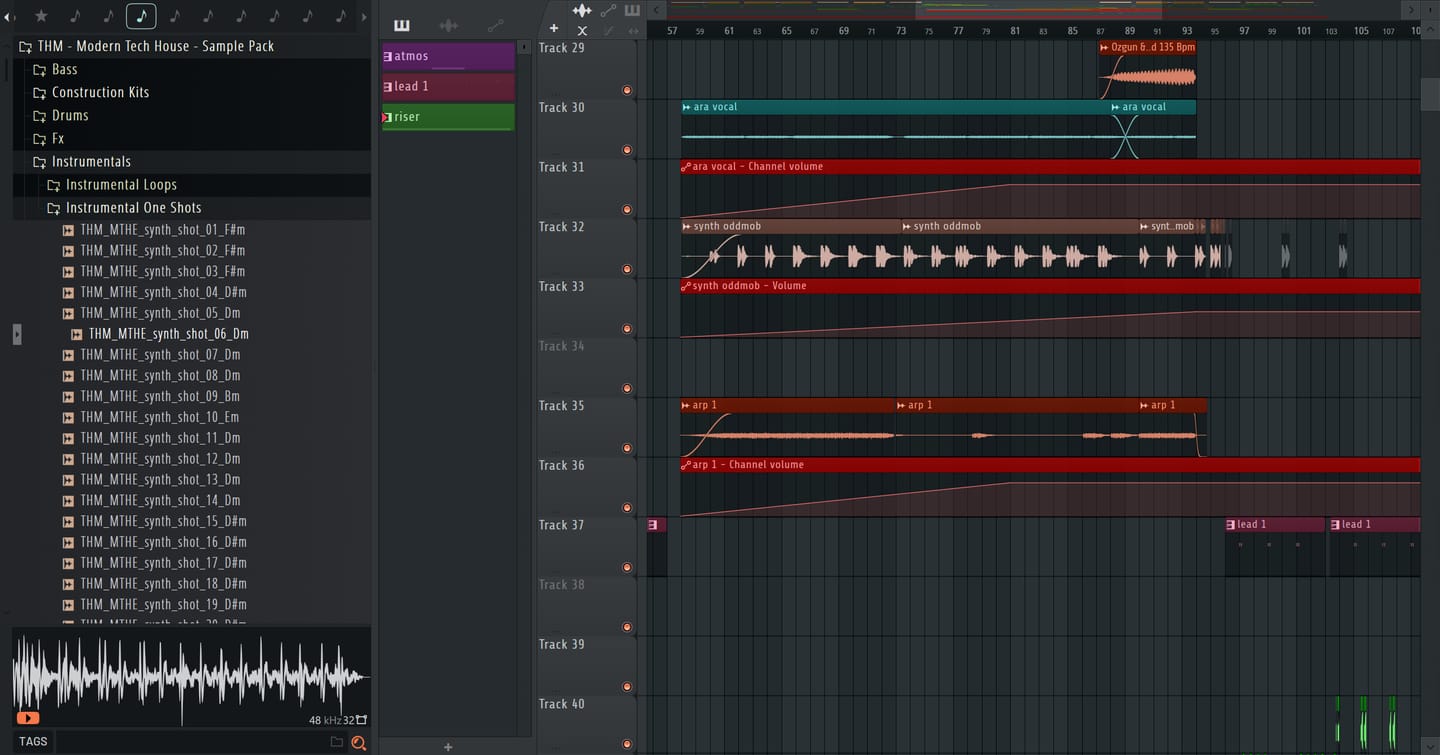Play the sample preview with orange play button
This screenshot has width=1440, height=755.
28,718
